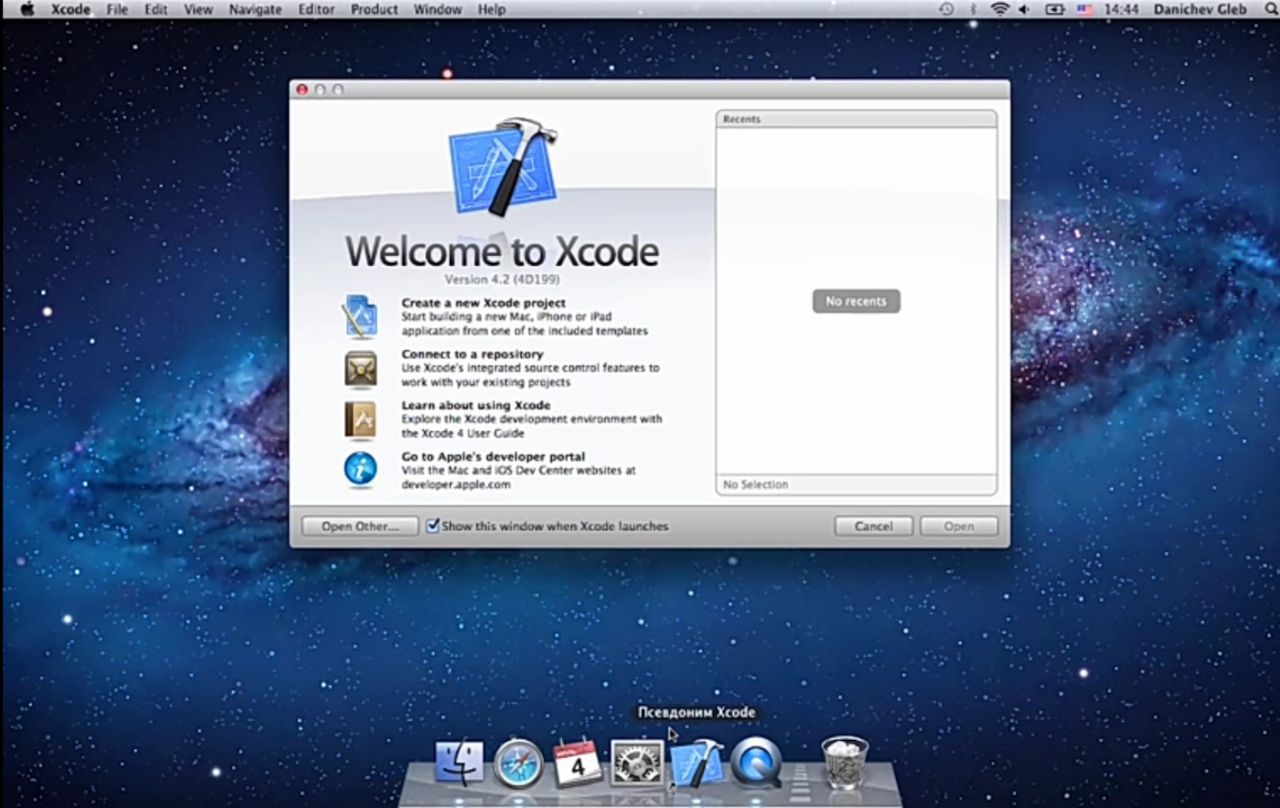Viewport: 1280px width, 808px height.
Task: Click the Danichev Gleb user name
Action: click(x=1200, y=9)
